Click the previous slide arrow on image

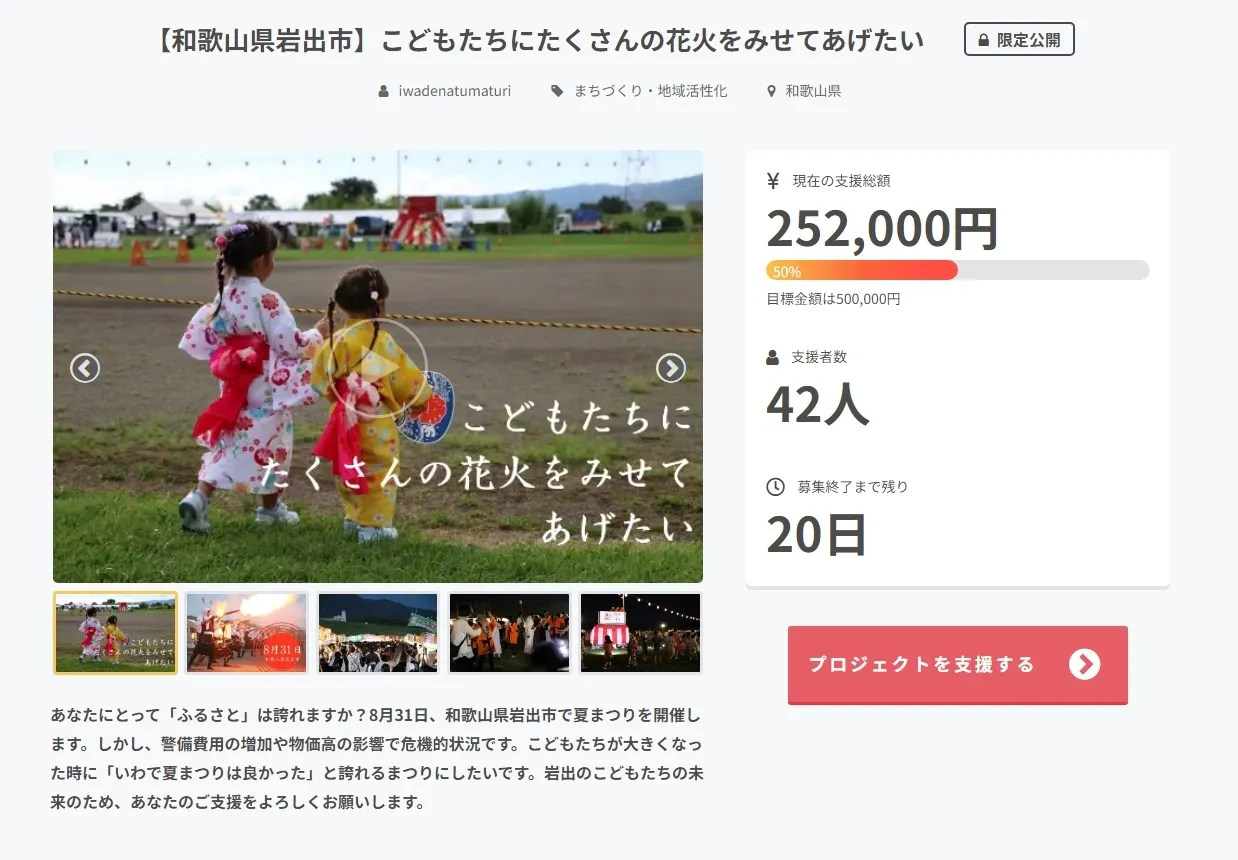pos(85,368)
